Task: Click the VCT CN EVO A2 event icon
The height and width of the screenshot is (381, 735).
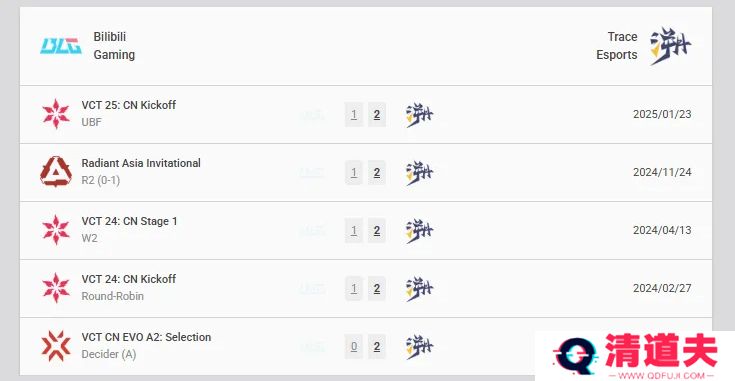Action: tap(56, 346)
